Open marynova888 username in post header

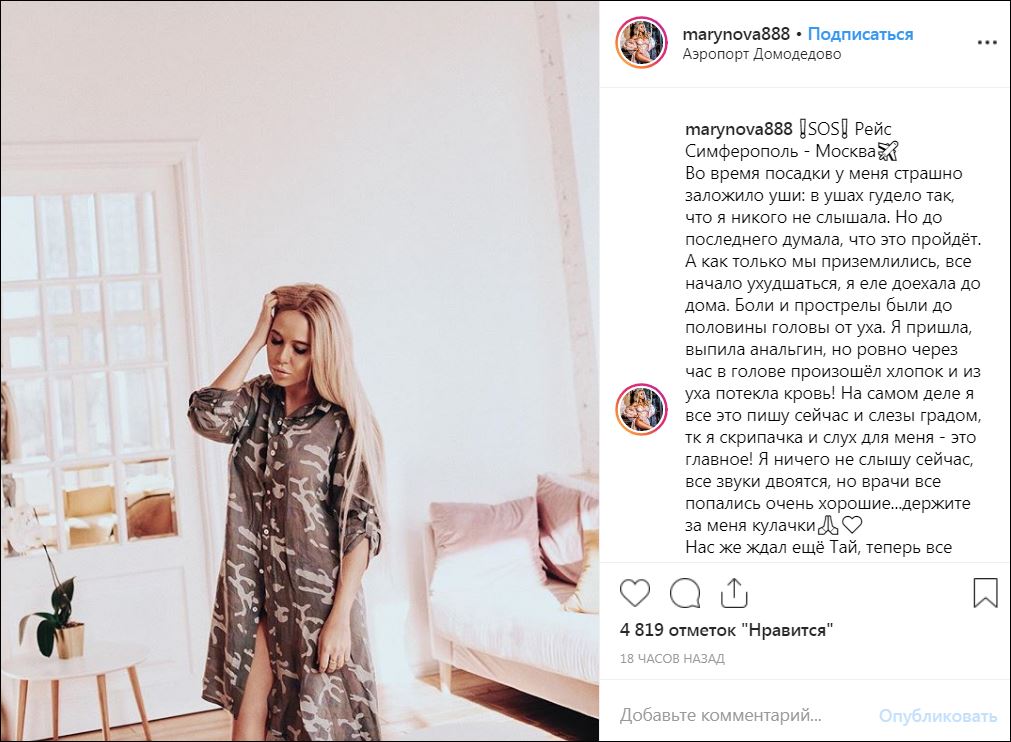pos(736,34)
